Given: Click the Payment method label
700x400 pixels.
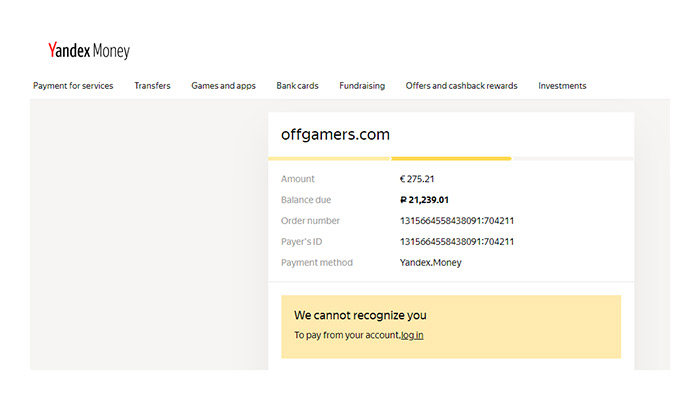Looking at the screenshot, I should click(317, 262).
